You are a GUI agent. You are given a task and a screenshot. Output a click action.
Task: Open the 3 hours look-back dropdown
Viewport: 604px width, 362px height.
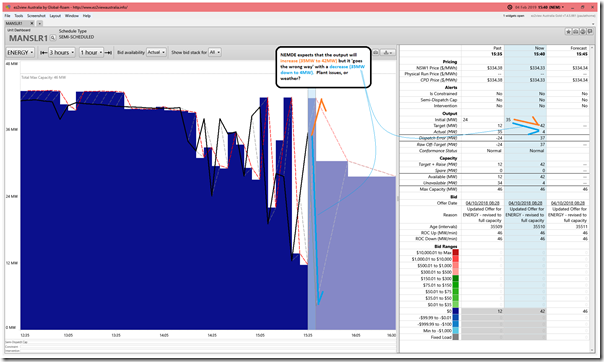pyautogui.click(x=62, y=52)
